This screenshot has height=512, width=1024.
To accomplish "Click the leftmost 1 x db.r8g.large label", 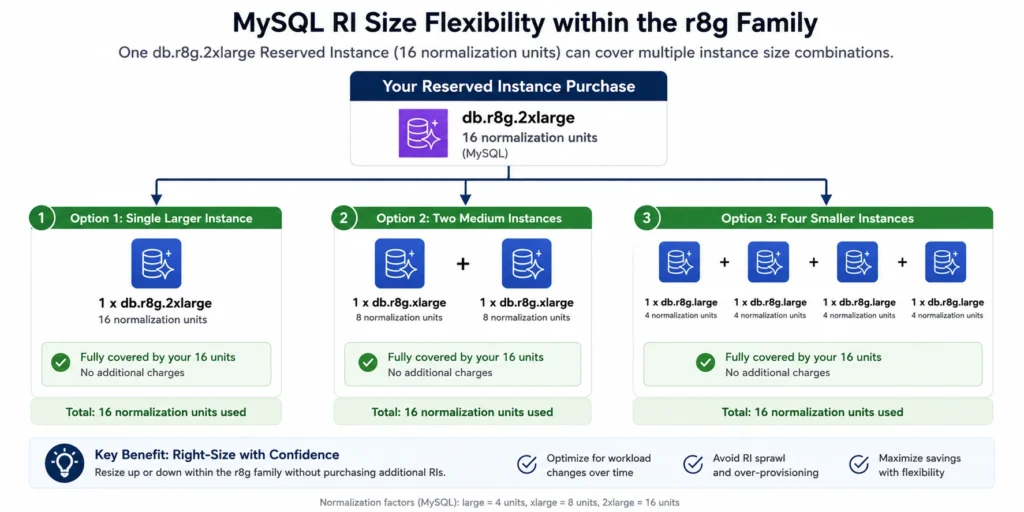I will coord(681,302).
